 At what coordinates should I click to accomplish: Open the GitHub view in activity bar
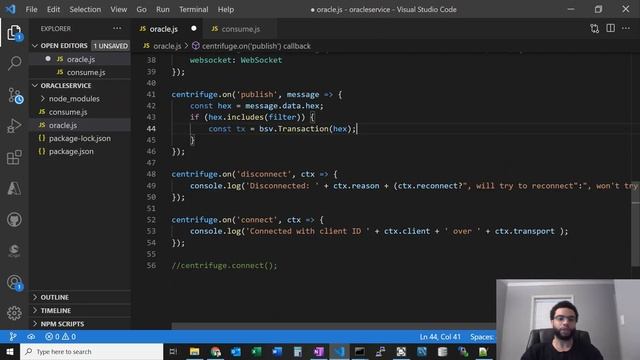pos(14,220)
